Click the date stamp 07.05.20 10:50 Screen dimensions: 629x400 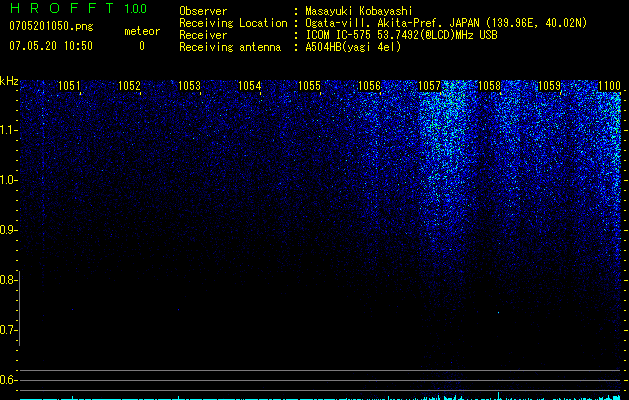pos(51,46)
